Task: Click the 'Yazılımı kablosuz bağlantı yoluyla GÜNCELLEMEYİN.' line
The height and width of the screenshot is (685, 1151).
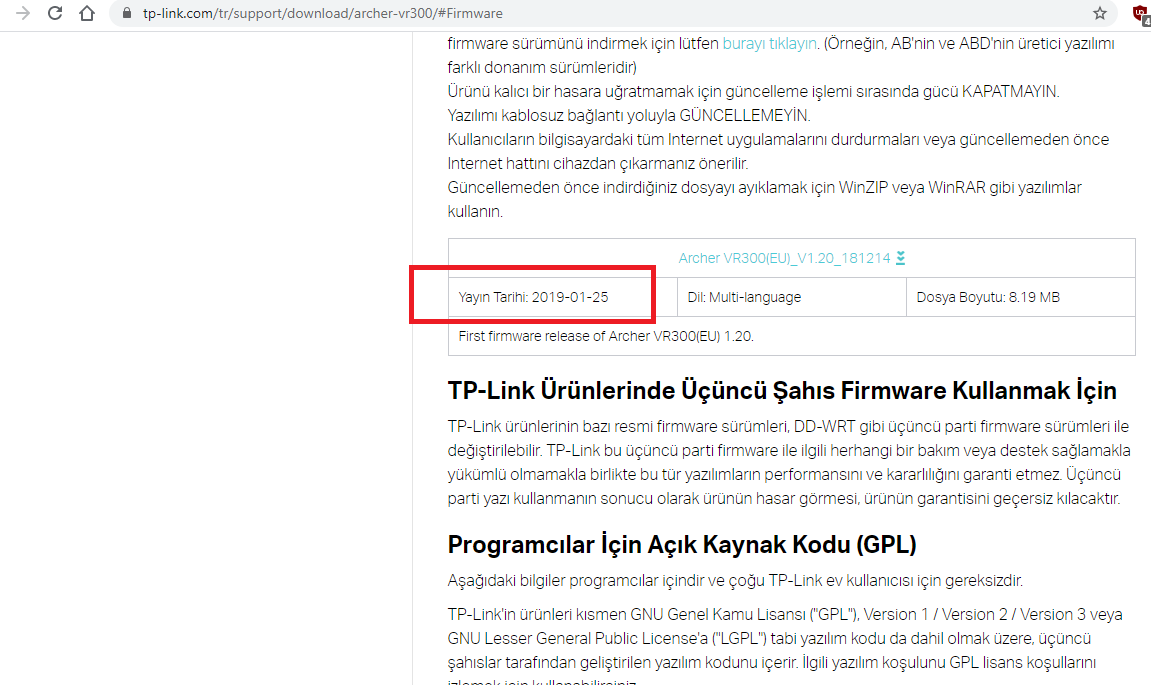Action: click(x=629, y=115)
